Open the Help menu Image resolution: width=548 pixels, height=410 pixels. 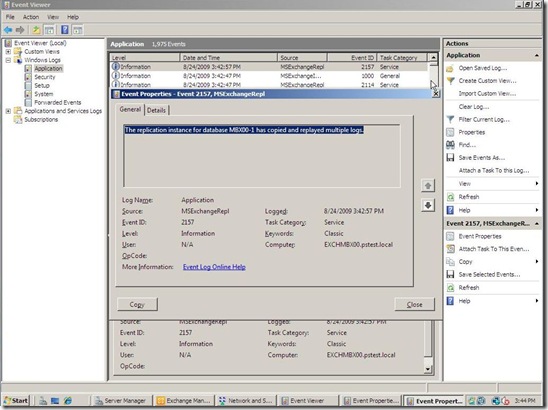coord(73,17)
